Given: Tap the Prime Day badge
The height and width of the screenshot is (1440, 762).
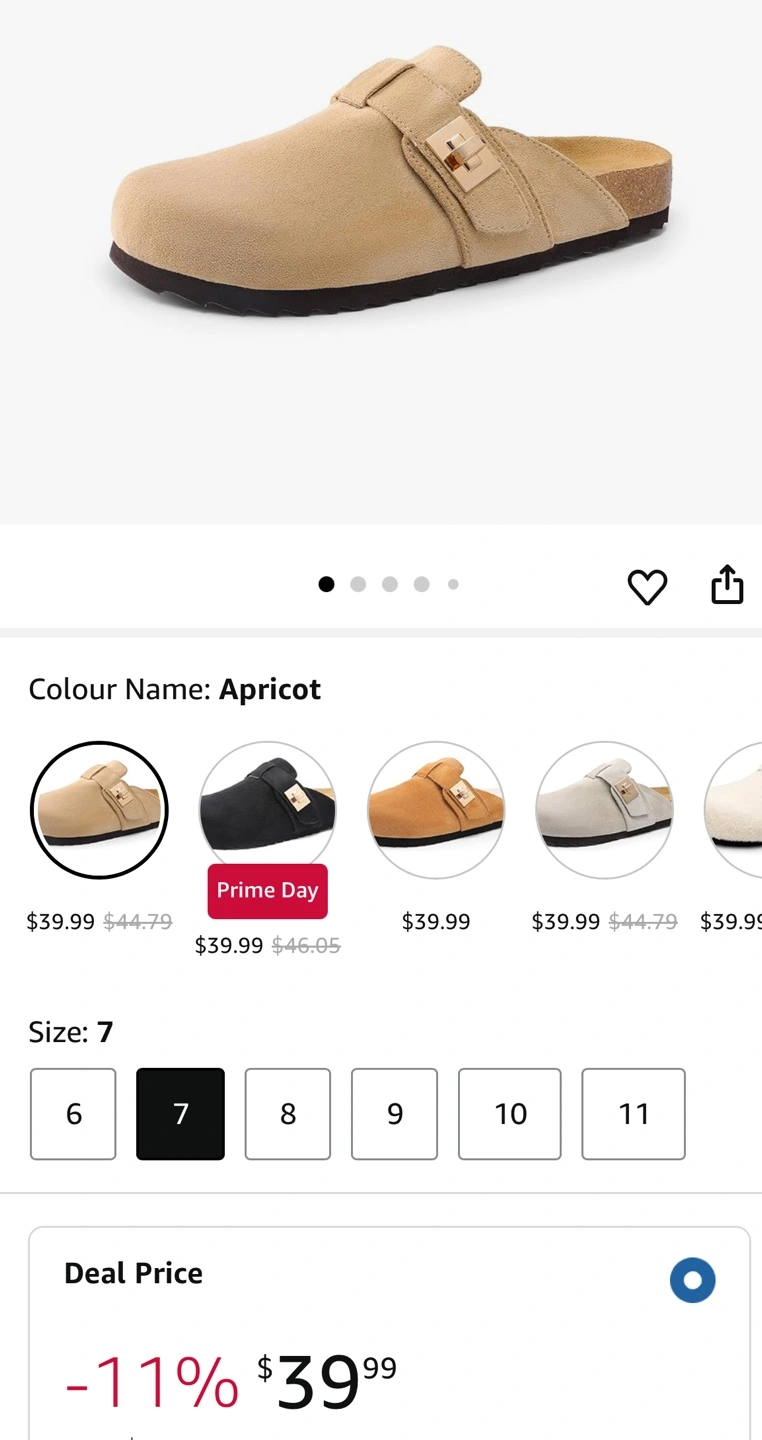Looking at the screenshot, I should point(267,891).
